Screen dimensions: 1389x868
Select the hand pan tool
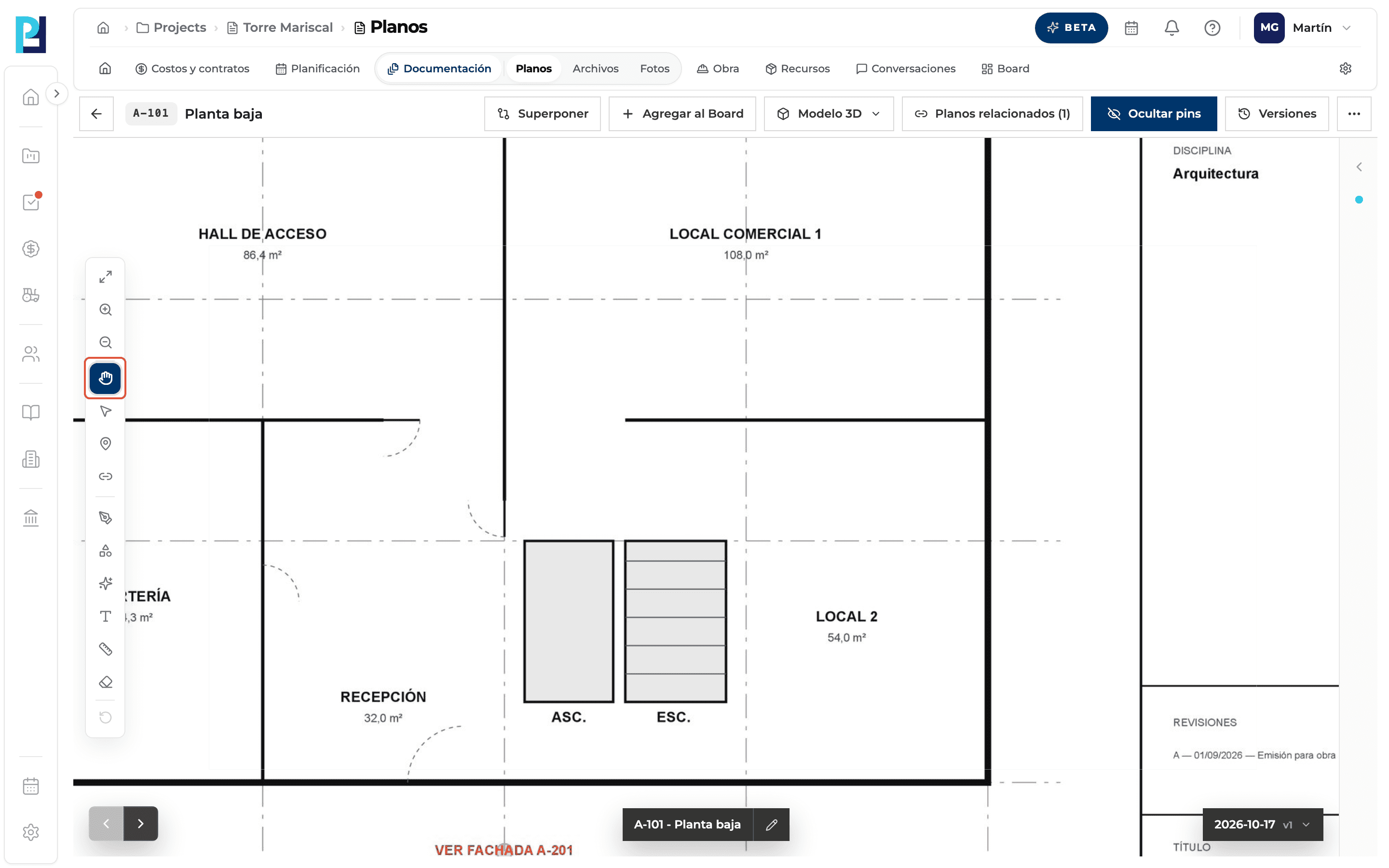tap(105, 378)
